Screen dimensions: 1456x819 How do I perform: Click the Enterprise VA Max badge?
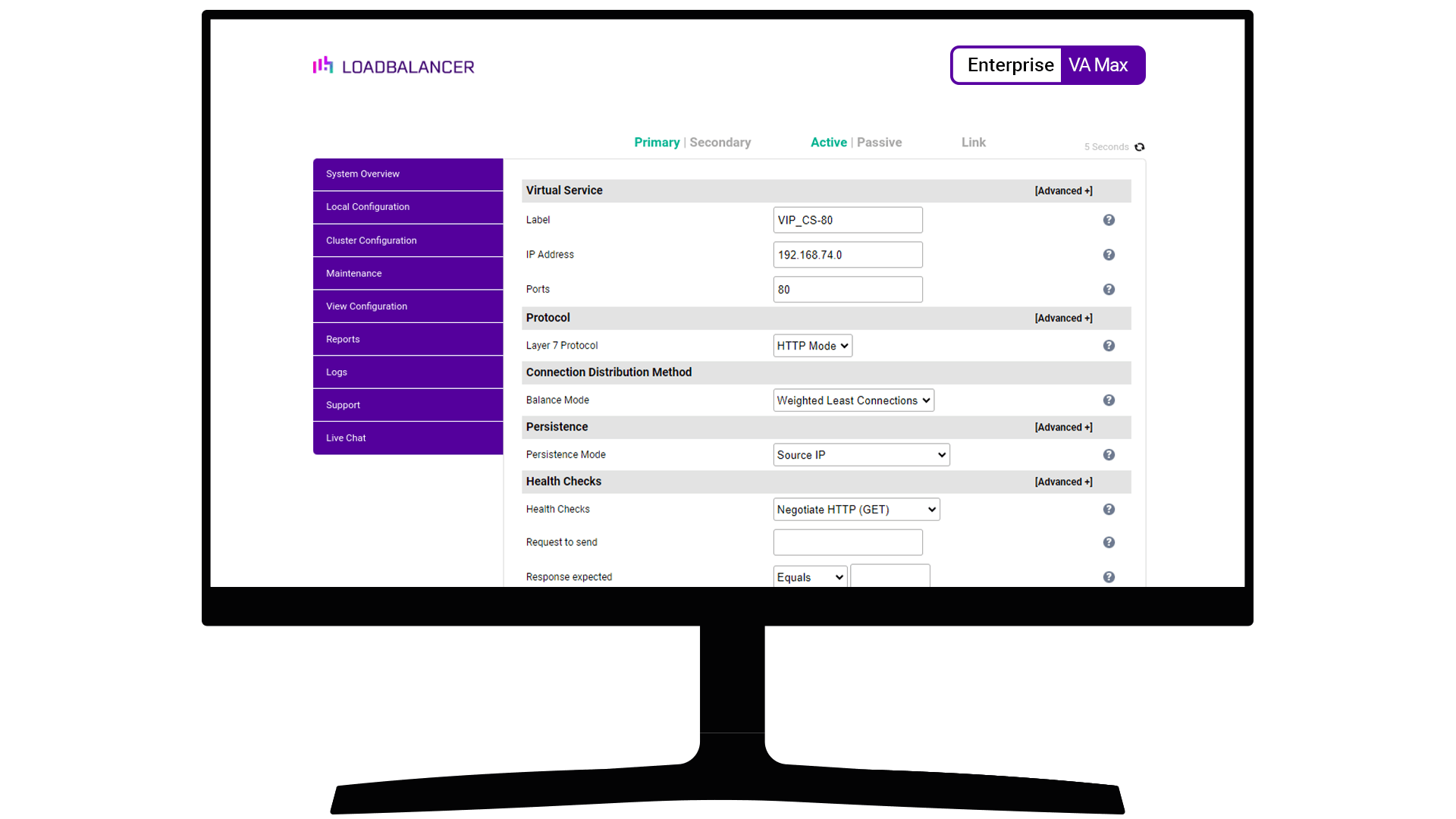[x=1047, y=65]
